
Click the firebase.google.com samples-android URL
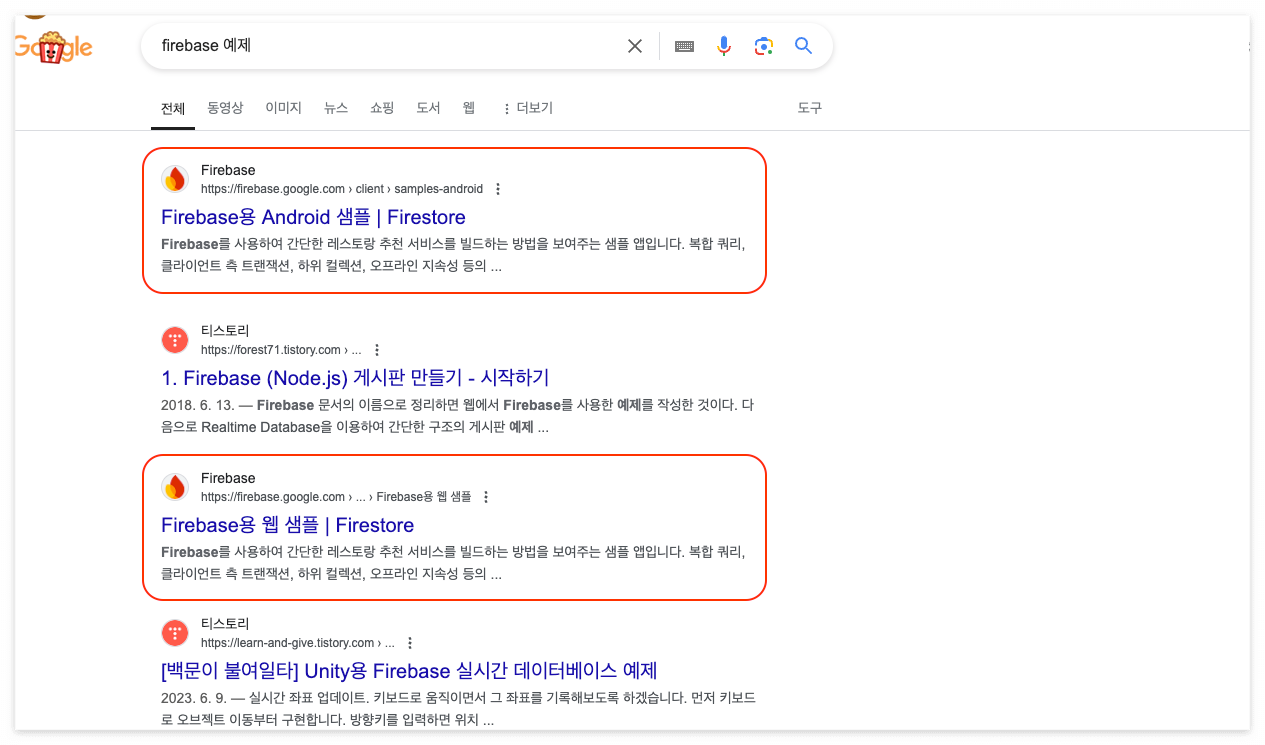[342, 189]
